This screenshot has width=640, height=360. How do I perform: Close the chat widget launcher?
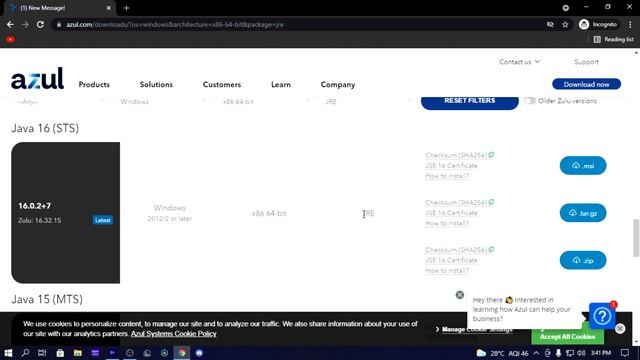(620, 329)
